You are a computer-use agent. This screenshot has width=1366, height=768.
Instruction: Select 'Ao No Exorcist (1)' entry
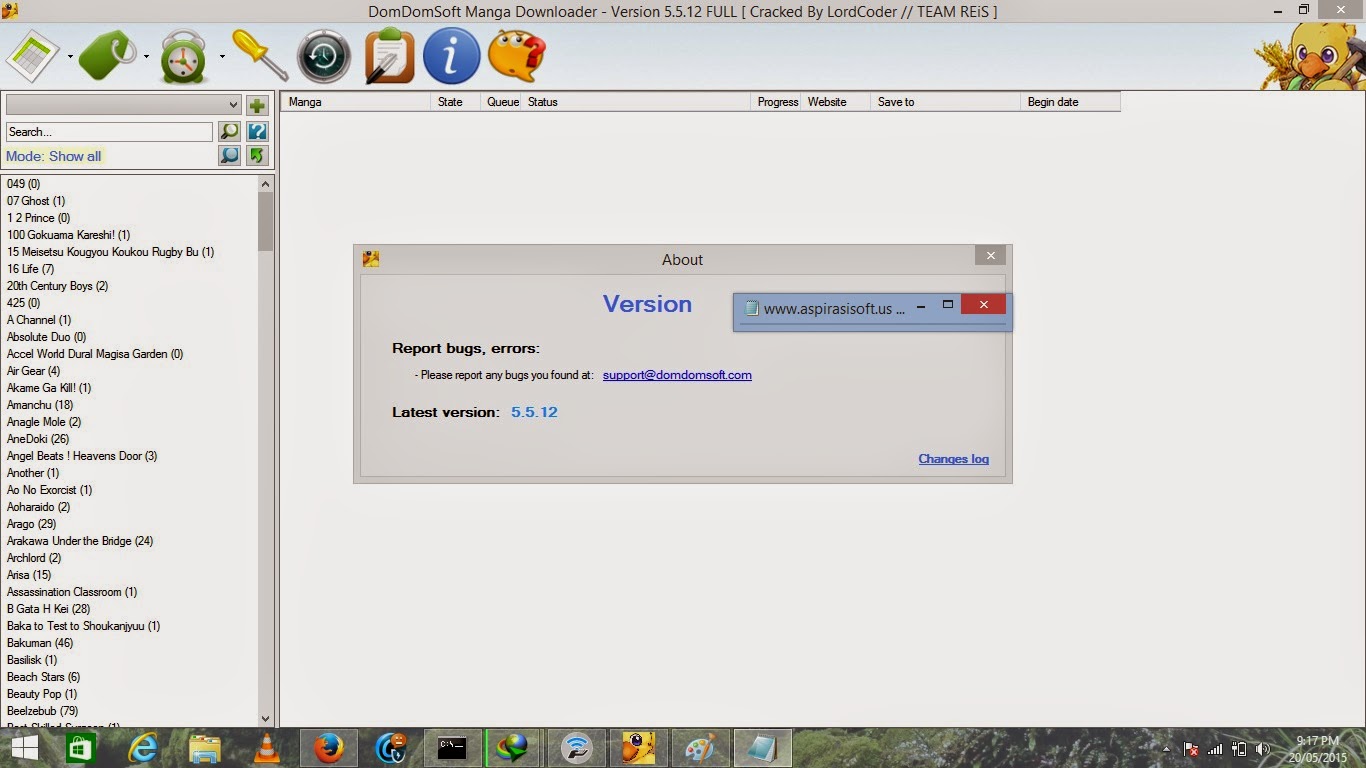49,490
